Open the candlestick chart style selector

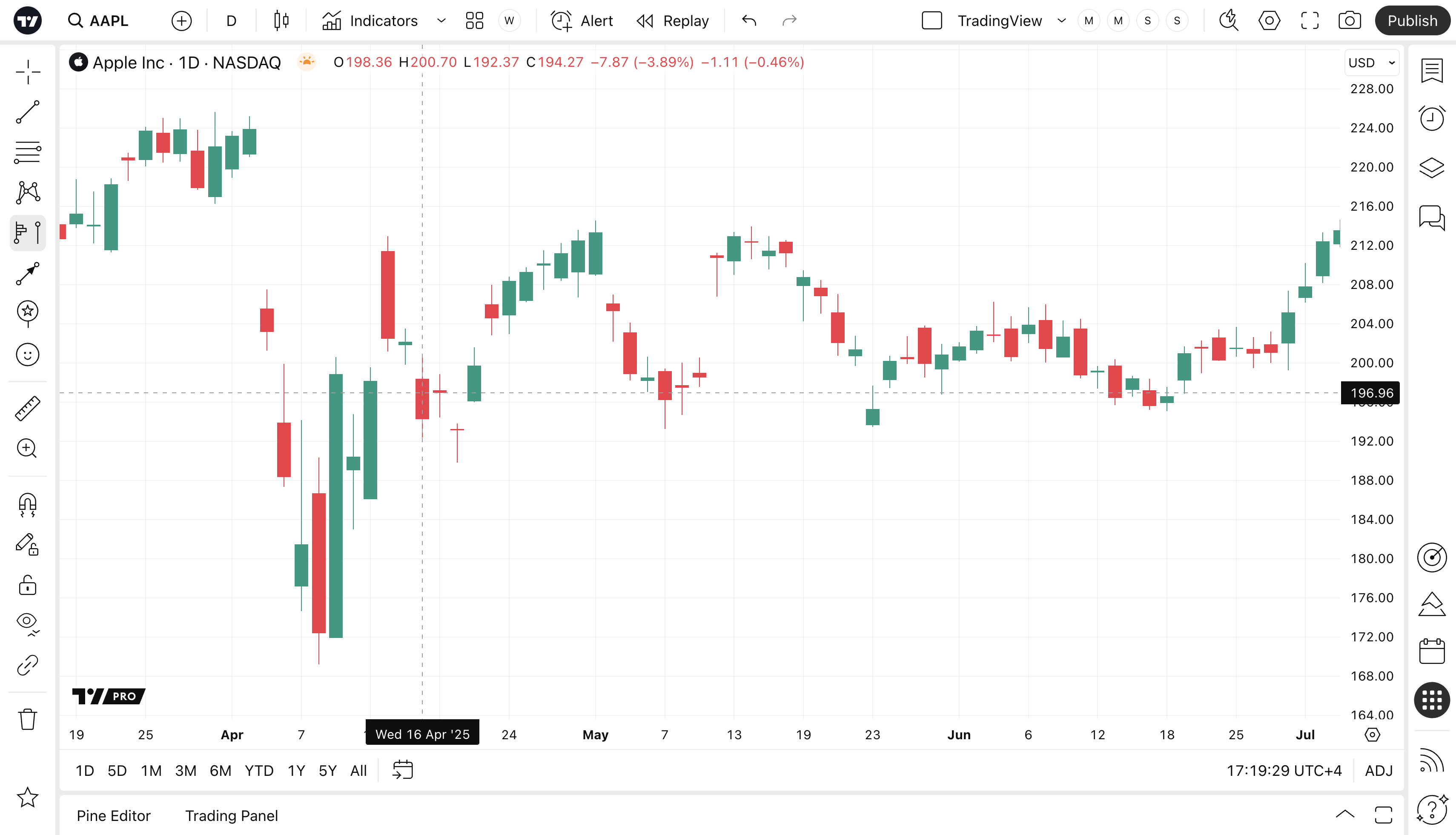[x=281, y=21]
